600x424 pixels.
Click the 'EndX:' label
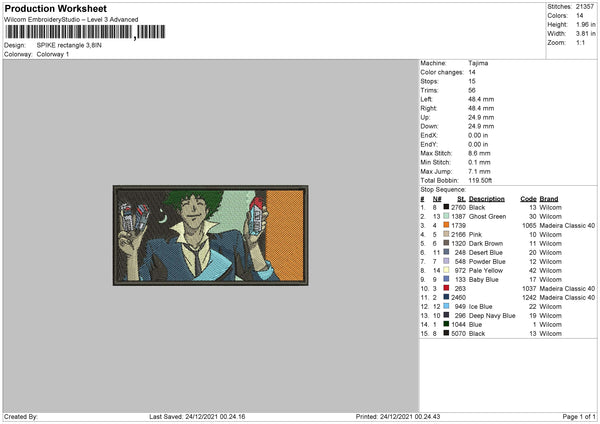429,135
